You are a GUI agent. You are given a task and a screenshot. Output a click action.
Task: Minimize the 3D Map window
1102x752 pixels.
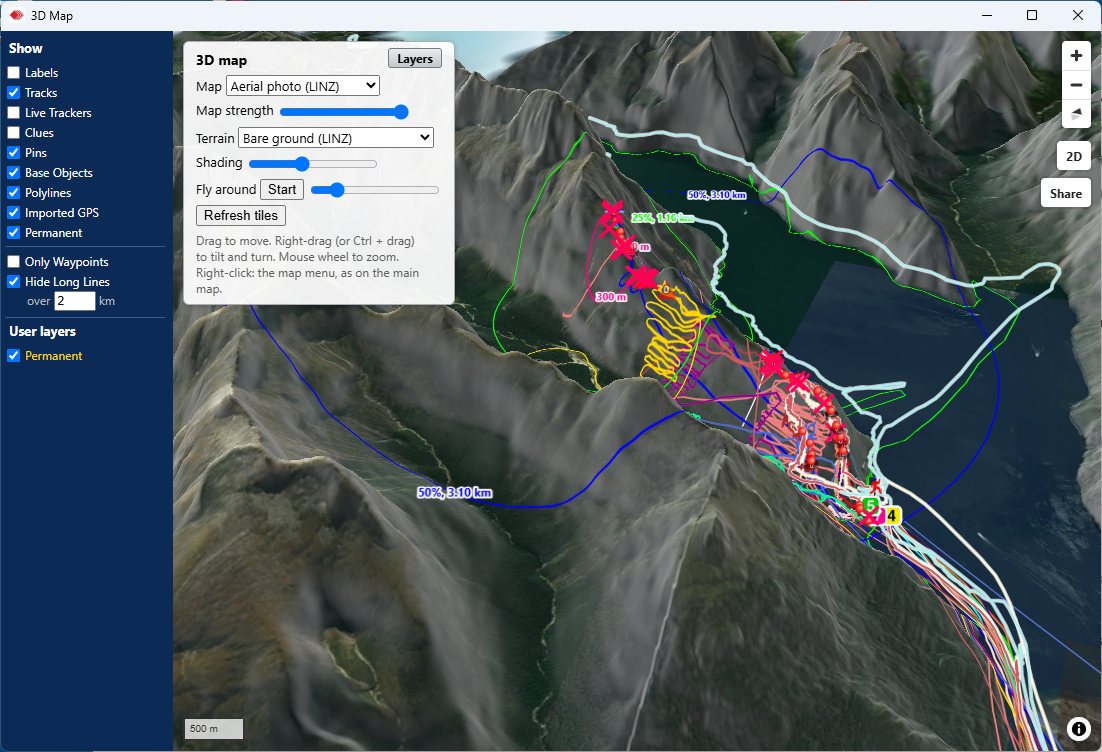coord(987,15)
